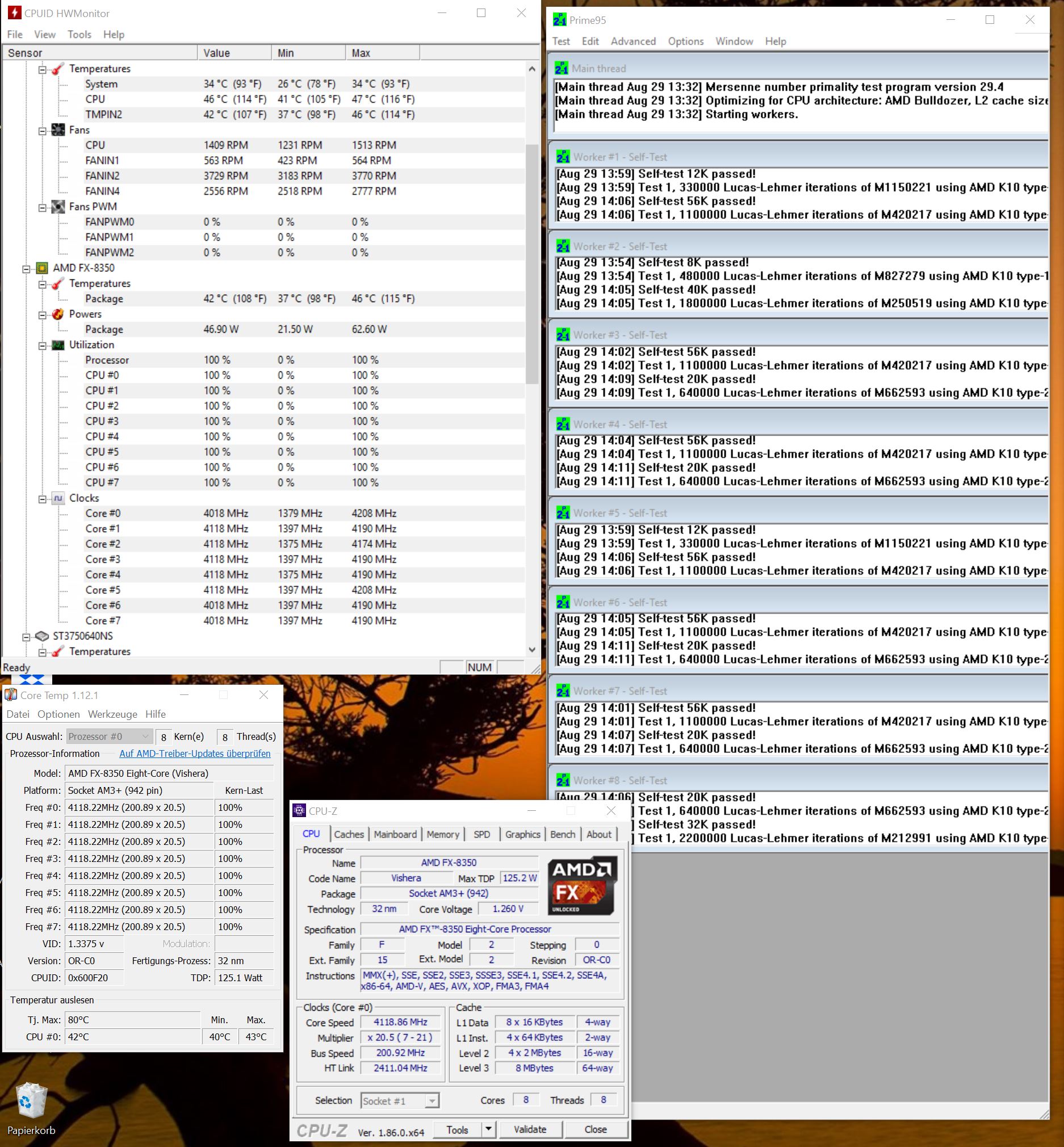
Task: Open the Bench tab in CPU-Z
Action: click(563, 834)
